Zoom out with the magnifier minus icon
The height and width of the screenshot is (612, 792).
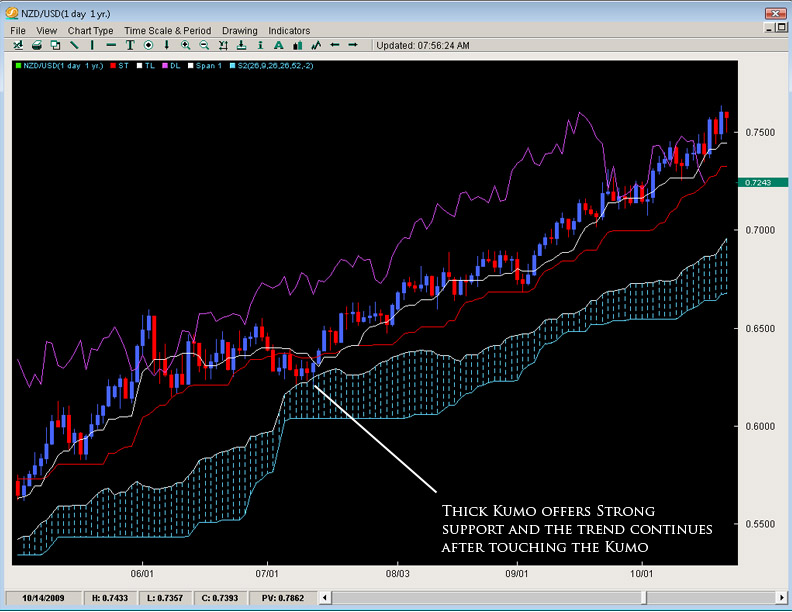pyautogui.click(x=204, y=45)
